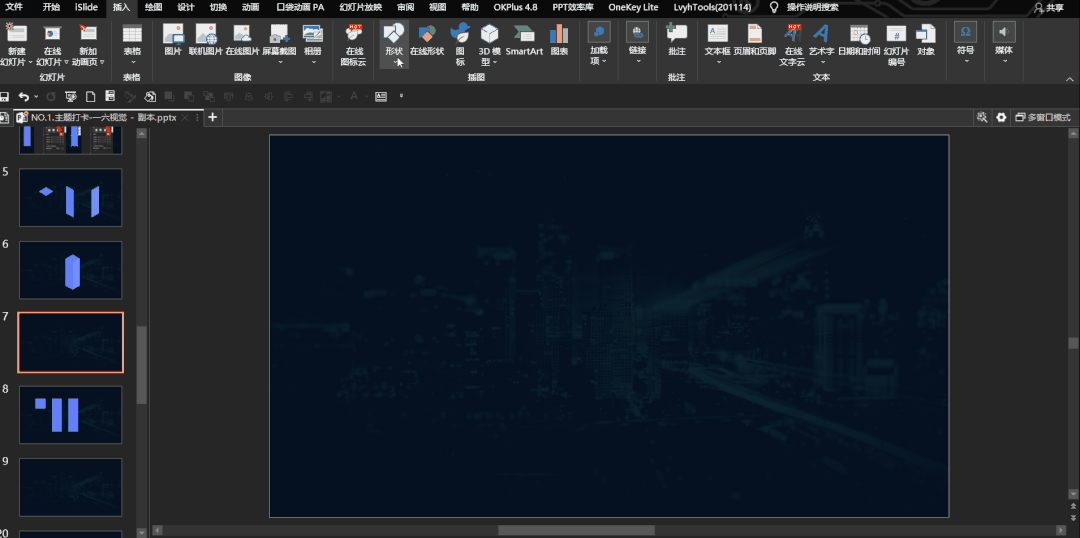This screenshot has width=1080, height=538.
Task: Click the settings gear beside 多窗口模式
Action: (1001, 118)
